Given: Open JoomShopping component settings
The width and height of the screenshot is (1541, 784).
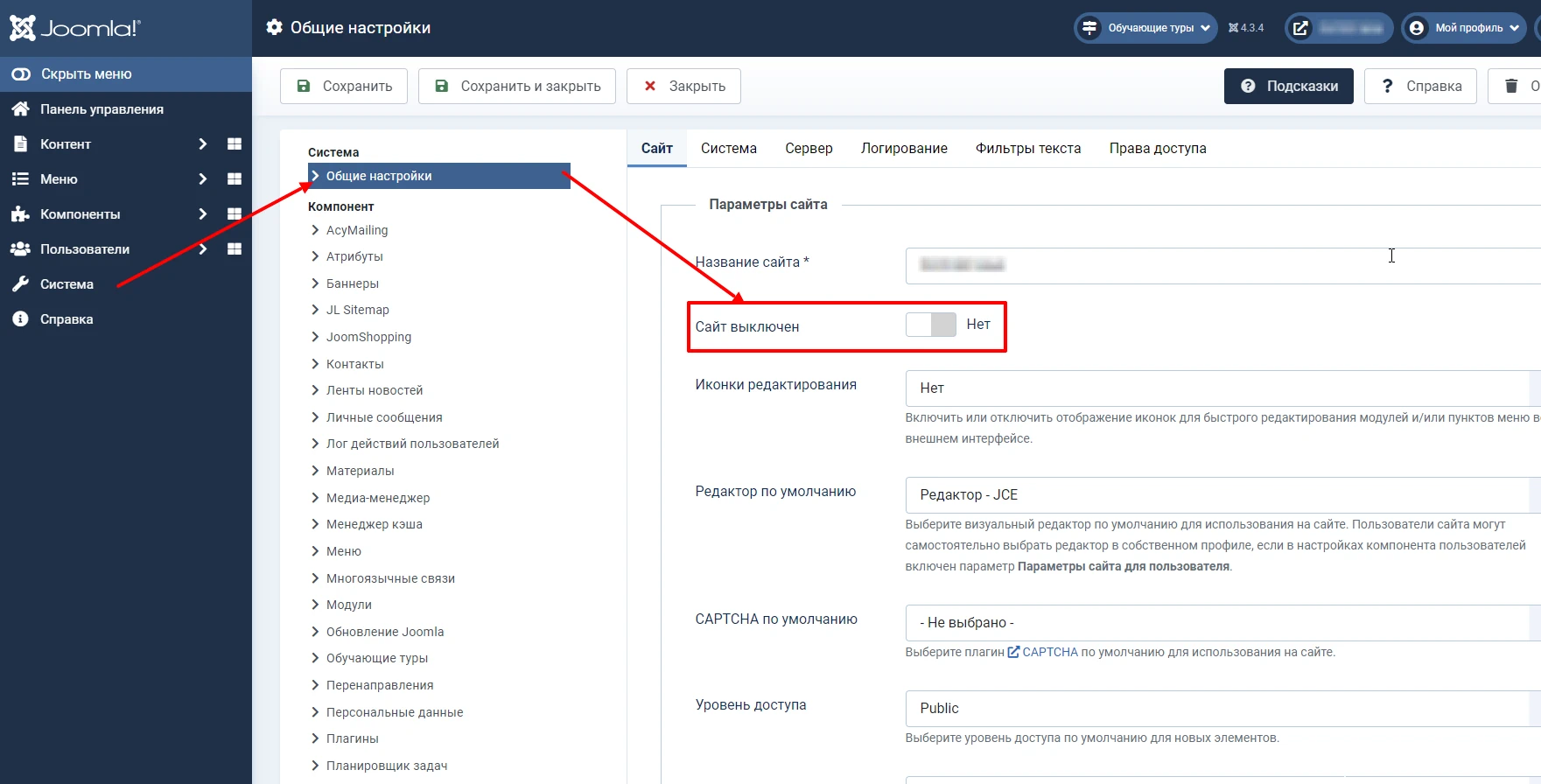Looking at the screenshot, I should tap(368, 337).
